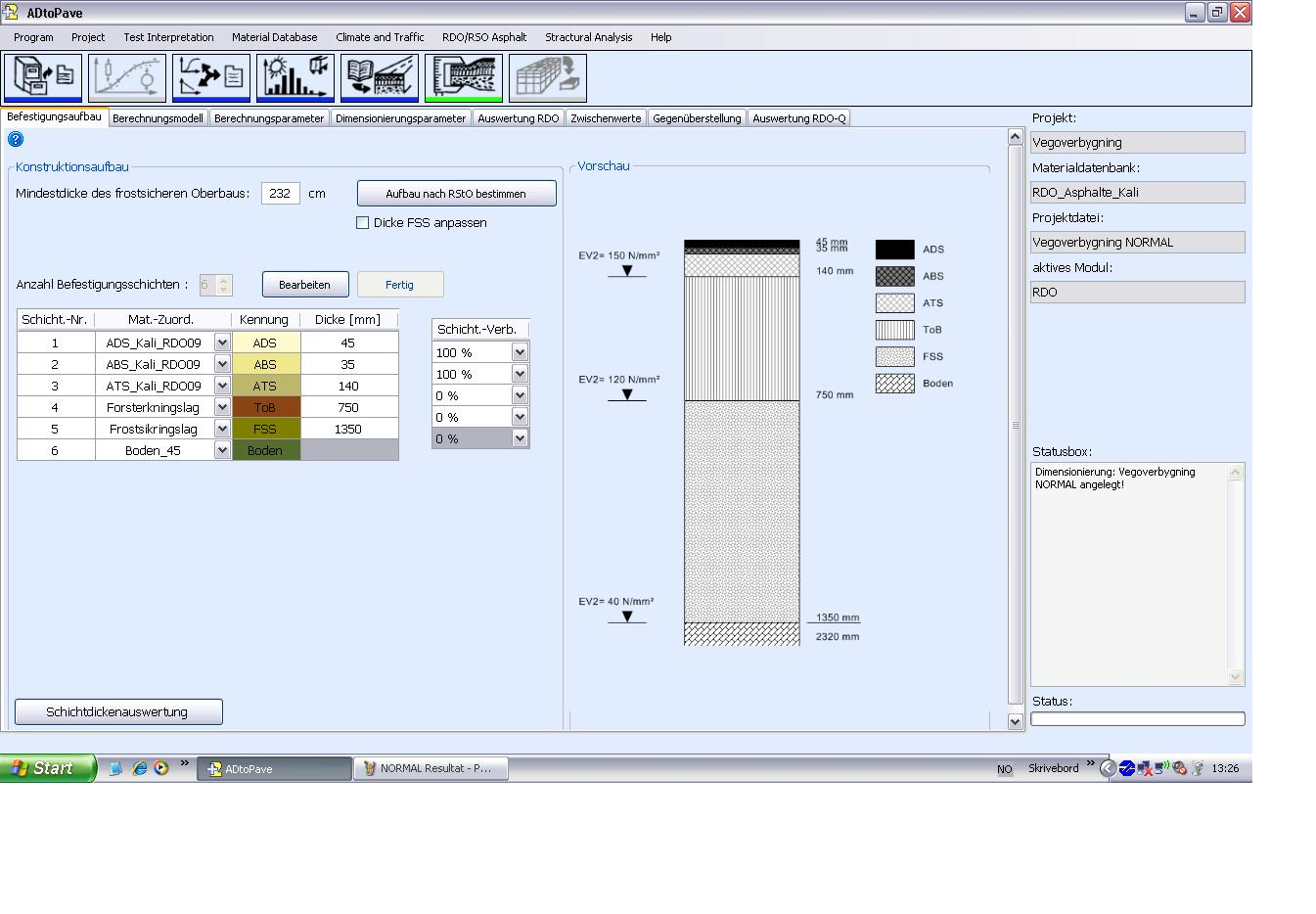Click the FSS legend pattern in preview
The height and width of the screenshot is (914, 1316).
pos(894,356)
